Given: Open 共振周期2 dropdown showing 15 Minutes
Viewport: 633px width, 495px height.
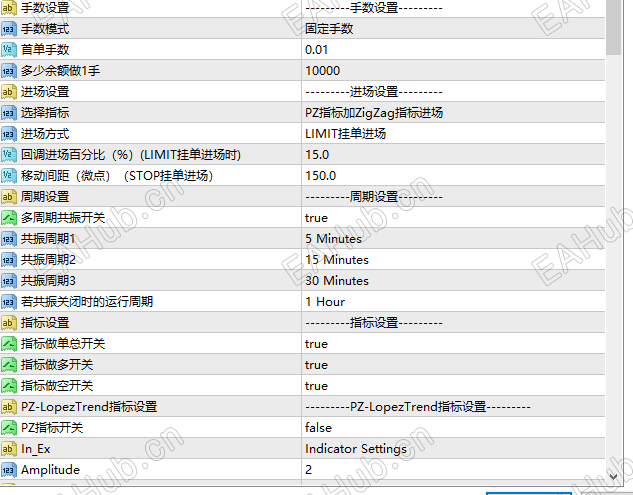Looking at the screenshot, I should (453, 260).
